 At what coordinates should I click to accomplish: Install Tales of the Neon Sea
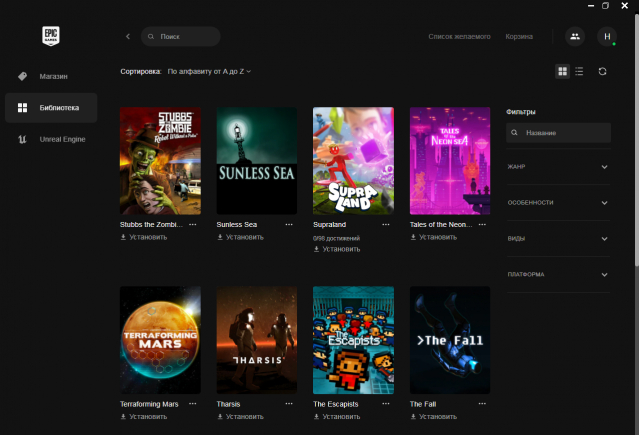[434, 237]
